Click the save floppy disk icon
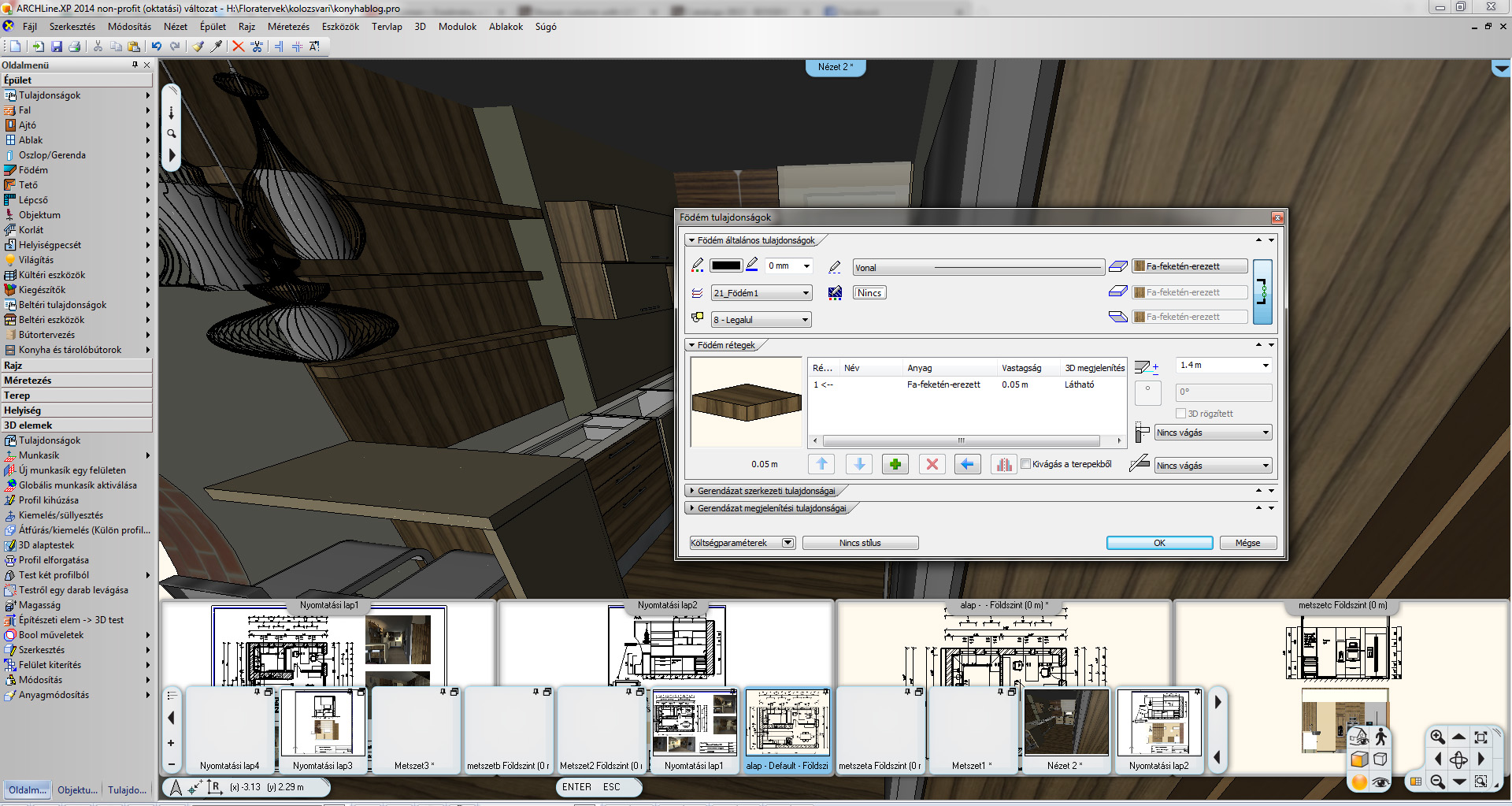The image size is (1512, 806). pyautogui.click(x=56, y=46)
